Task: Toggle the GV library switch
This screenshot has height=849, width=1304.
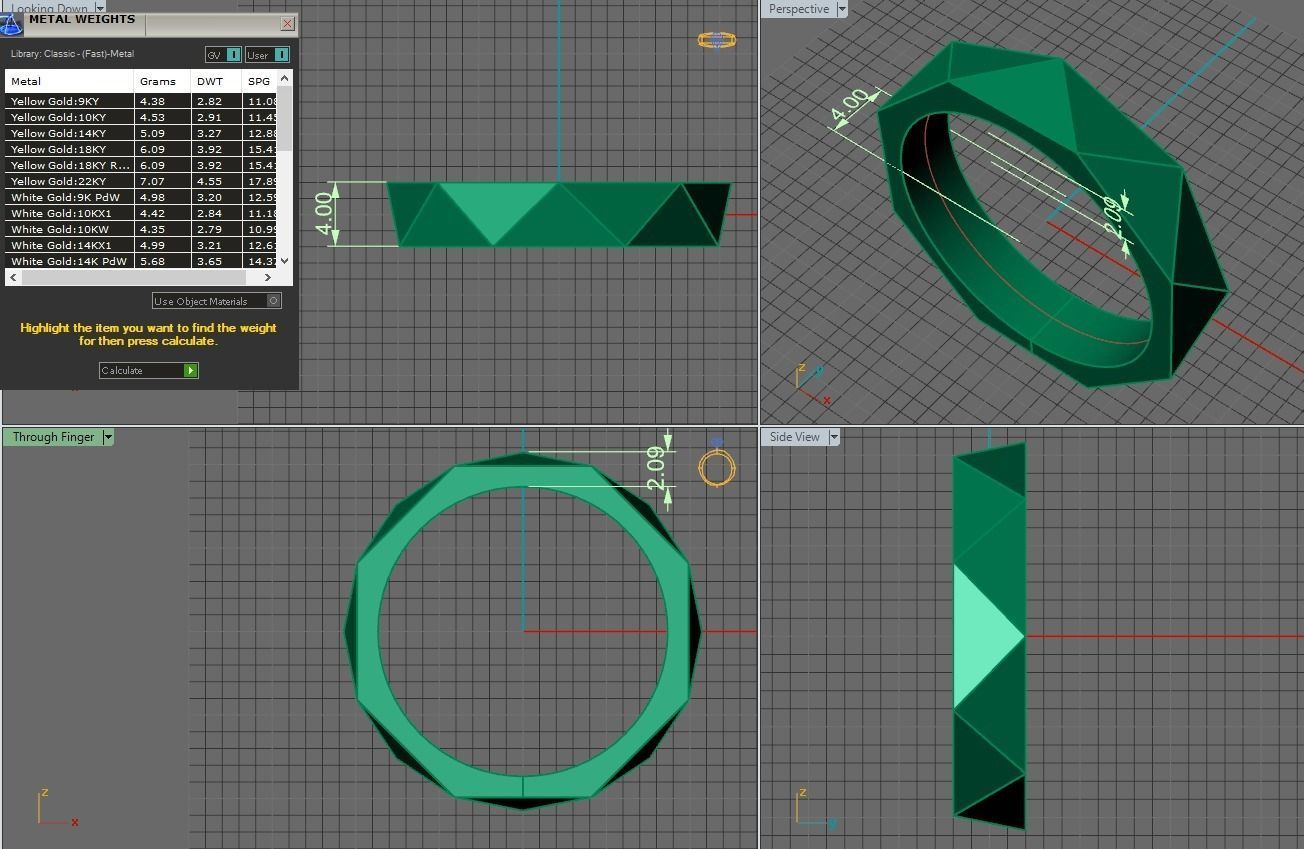Action: pos(223,55)
